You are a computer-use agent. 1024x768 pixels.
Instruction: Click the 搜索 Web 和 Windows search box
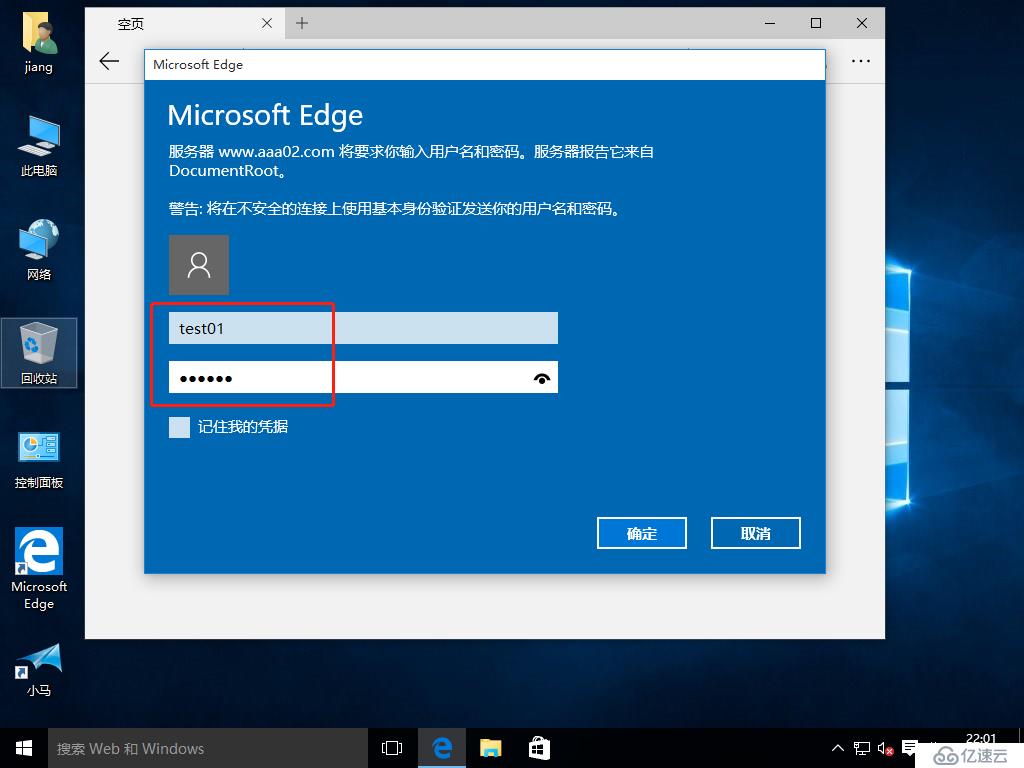tap(208, 748)
